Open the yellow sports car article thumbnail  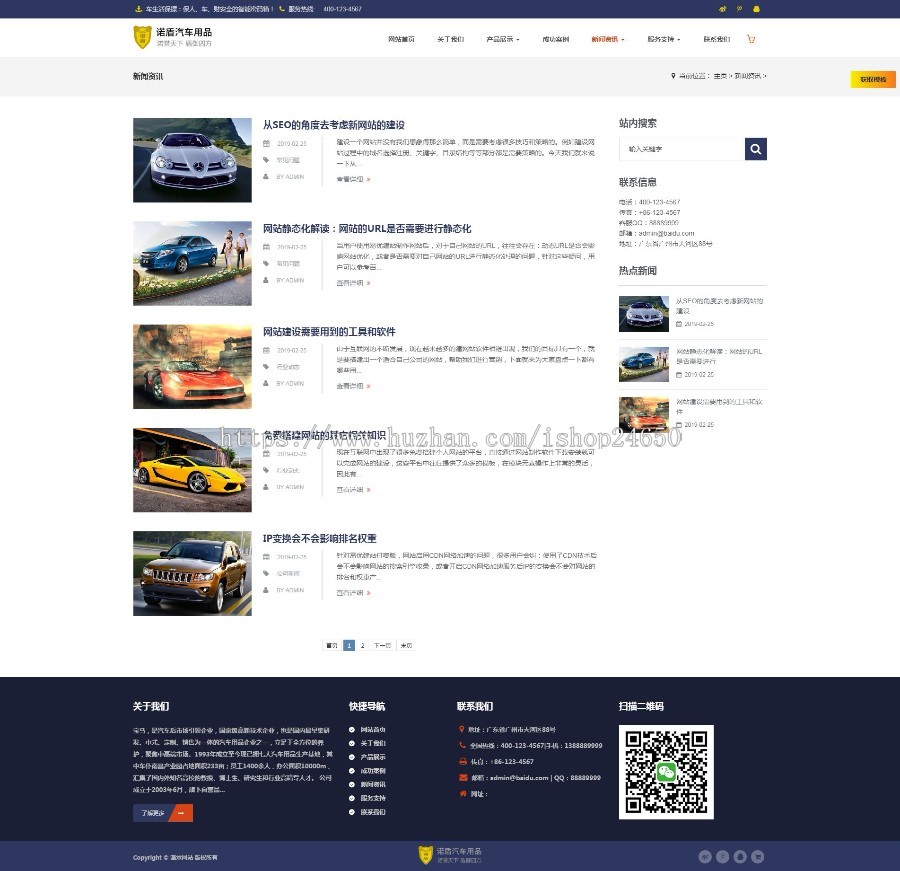[192, 470]
